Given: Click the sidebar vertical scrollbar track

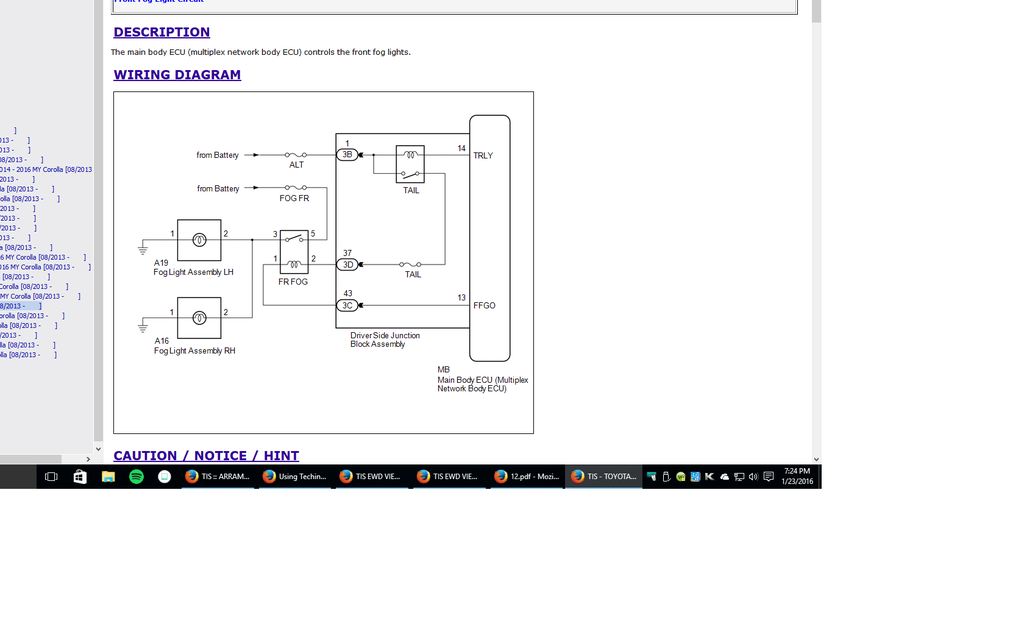Looking at the screenshot, I should point(98,222).
